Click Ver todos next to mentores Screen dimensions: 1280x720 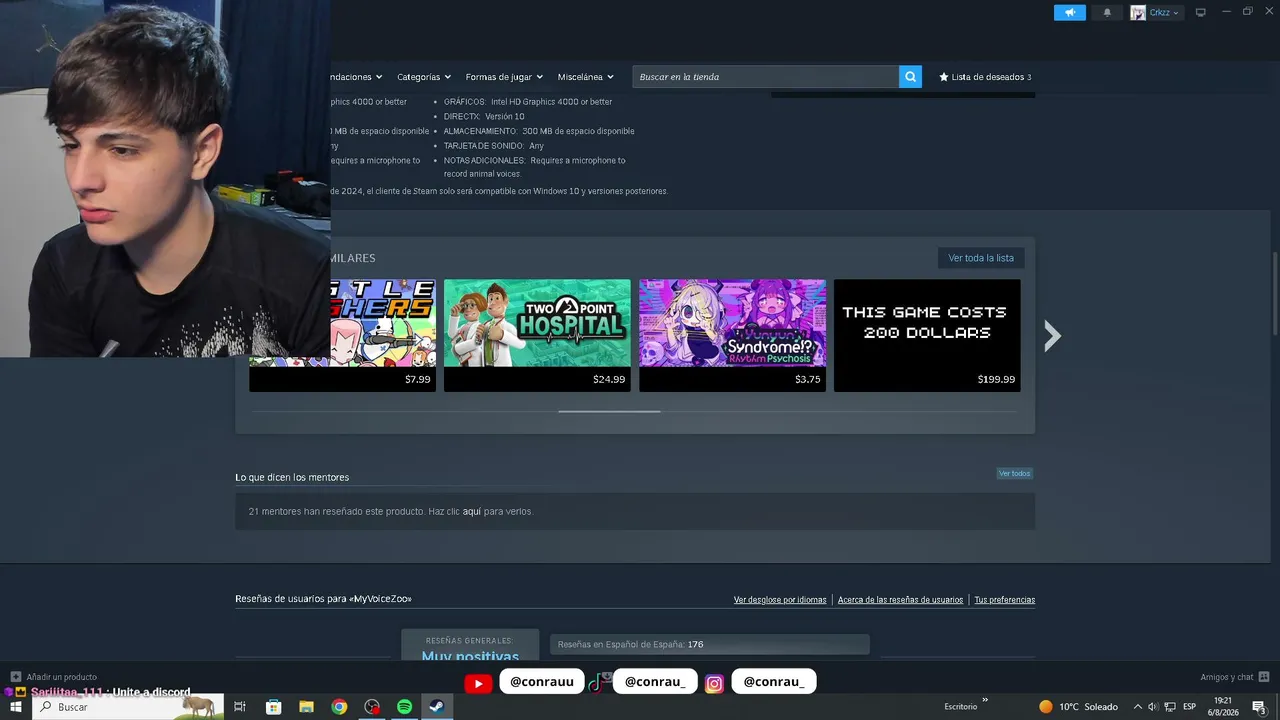[x=1014, y=473]
